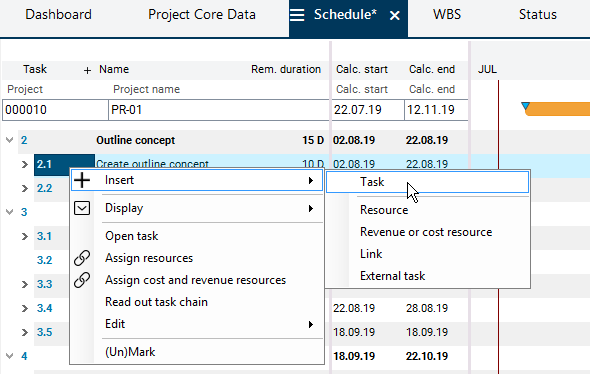Expand task 3.1
590x374 pixels.
tap(25, 237)
